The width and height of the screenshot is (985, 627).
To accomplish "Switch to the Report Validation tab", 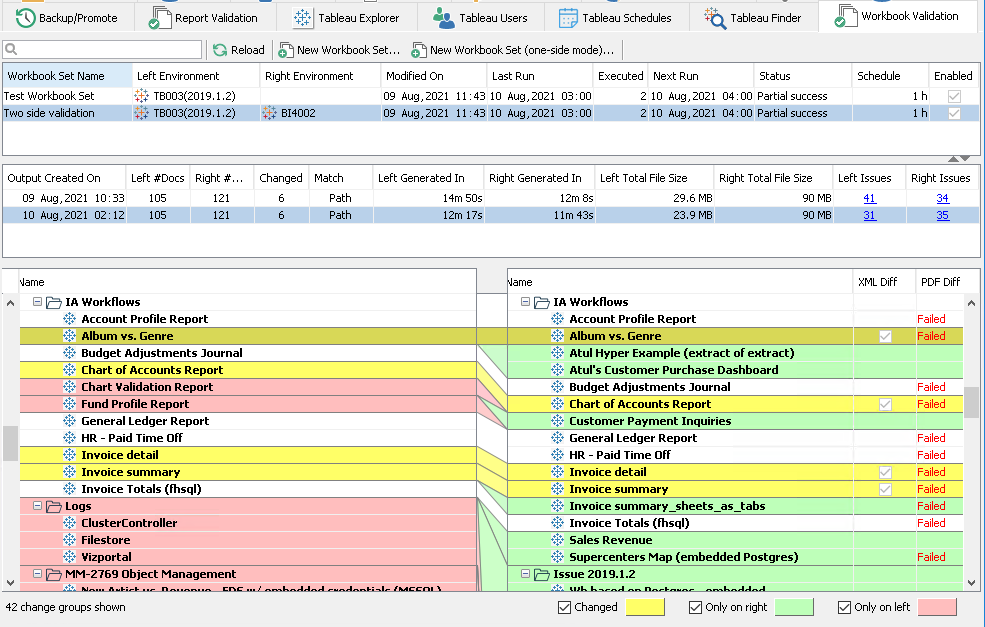I will click(204, 18).
